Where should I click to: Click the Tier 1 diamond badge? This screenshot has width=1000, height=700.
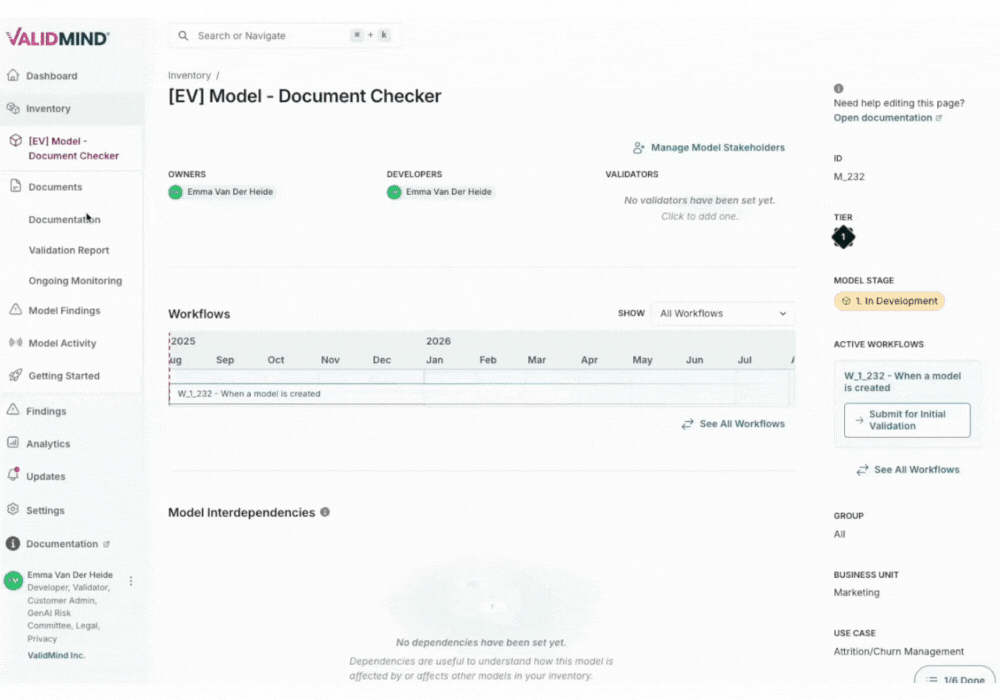843,237
